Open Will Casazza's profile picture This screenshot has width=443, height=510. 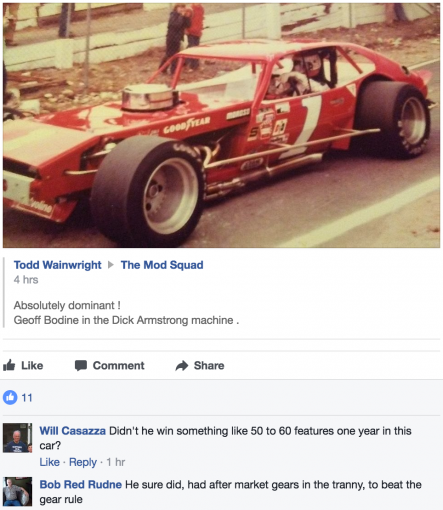click(x=18, y=438)
